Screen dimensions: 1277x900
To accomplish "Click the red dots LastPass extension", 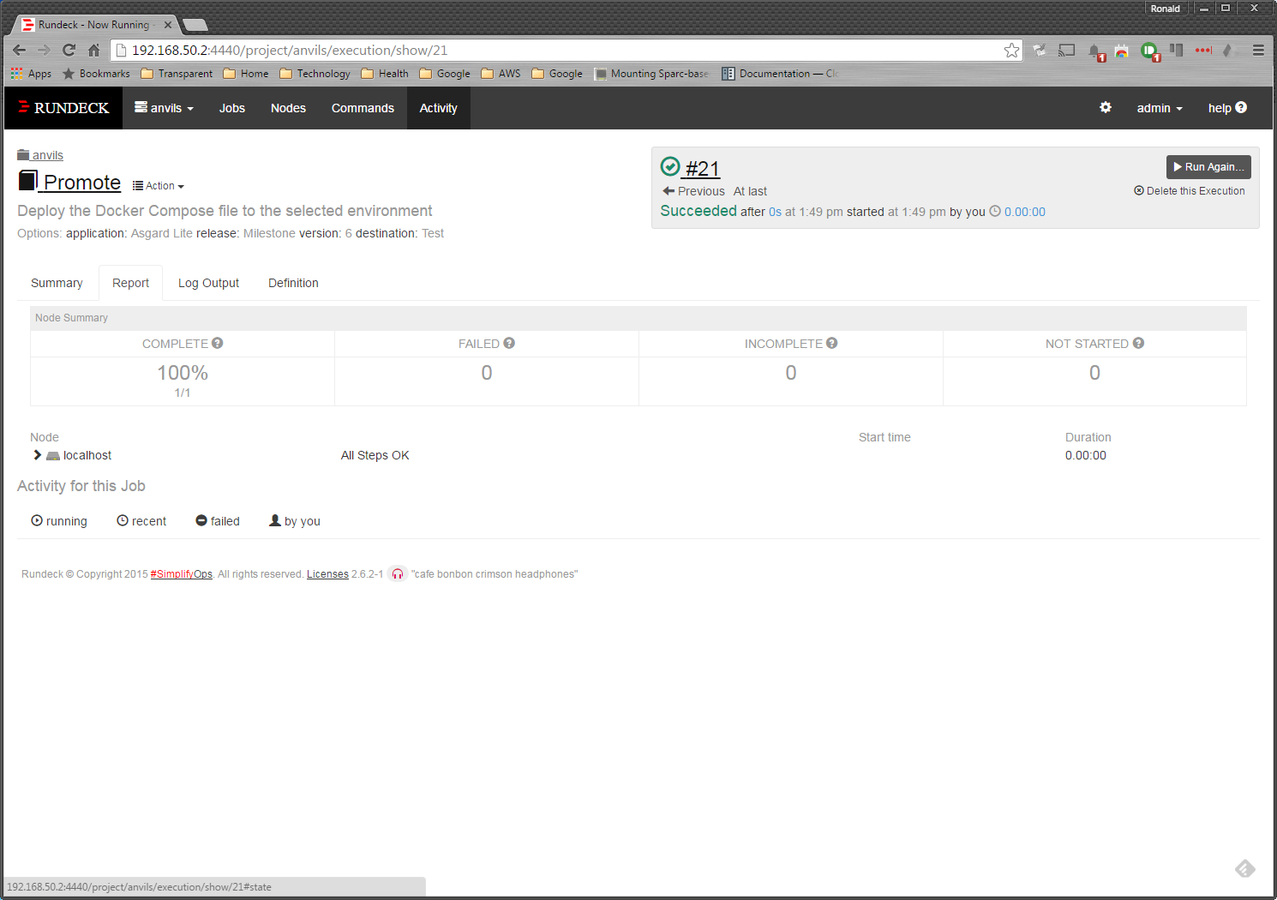I will [x=1203, y=50].
